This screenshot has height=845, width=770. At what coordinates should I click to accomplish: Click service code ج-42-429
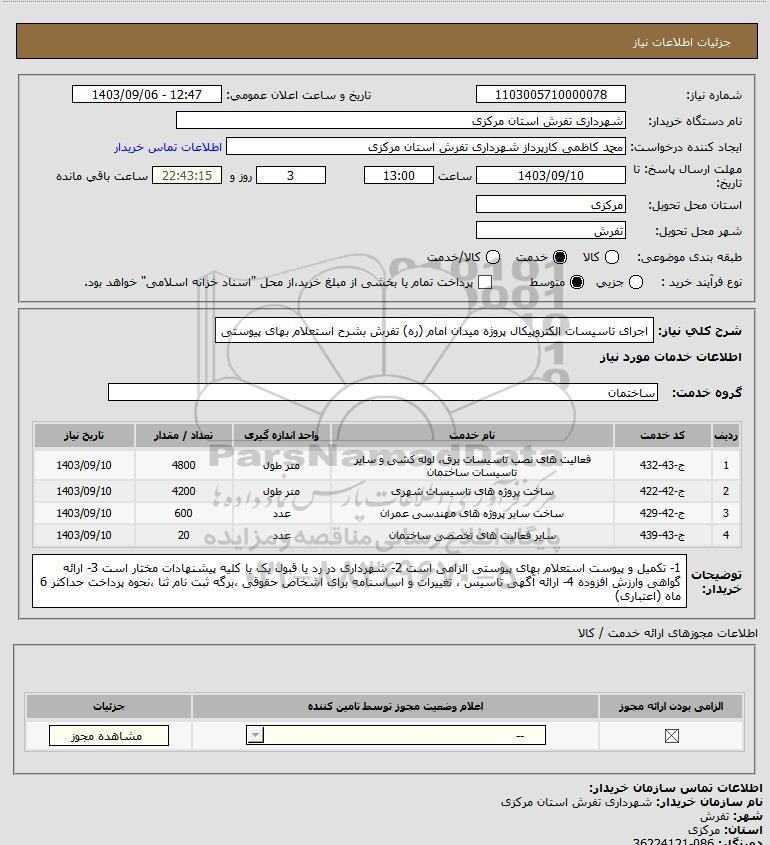pyautogui.click(x=662, y=514)
